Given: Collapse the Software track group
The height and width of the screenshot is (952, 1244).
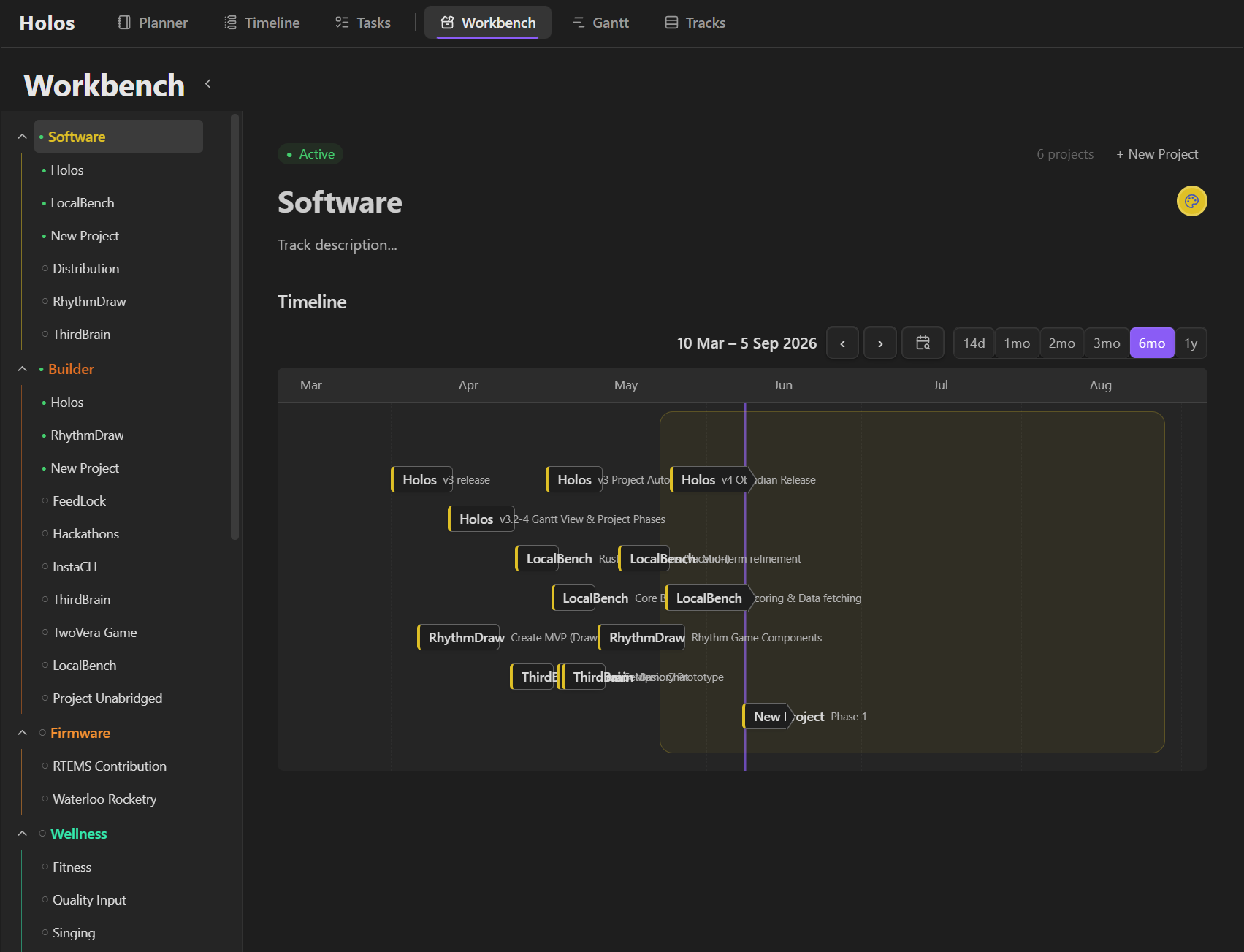Looking at the screenshot, I should (x=22, y=137).
